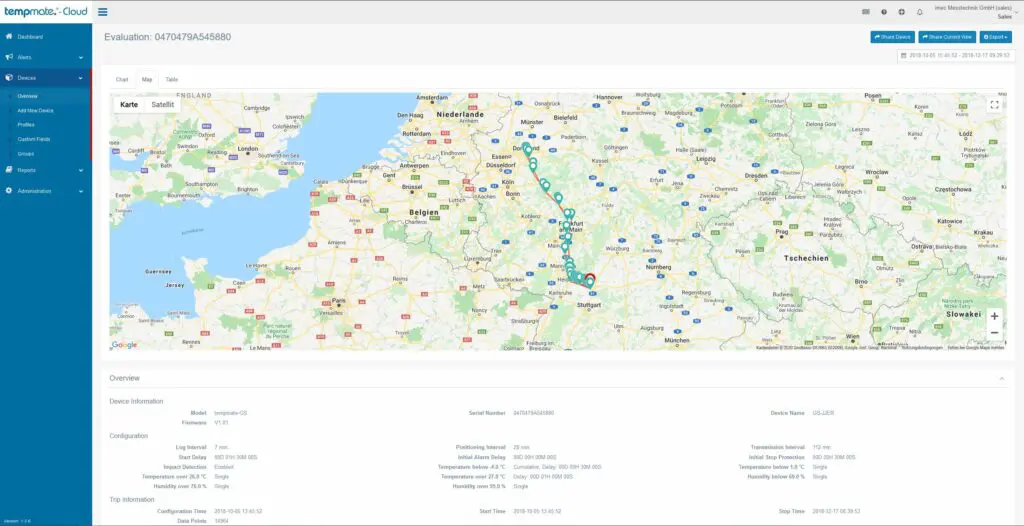The height and width of the screenshot is (526, 1024).
Task: Click the red endpoint marker near Stuttgart
Action: click(x=590, y=278)
